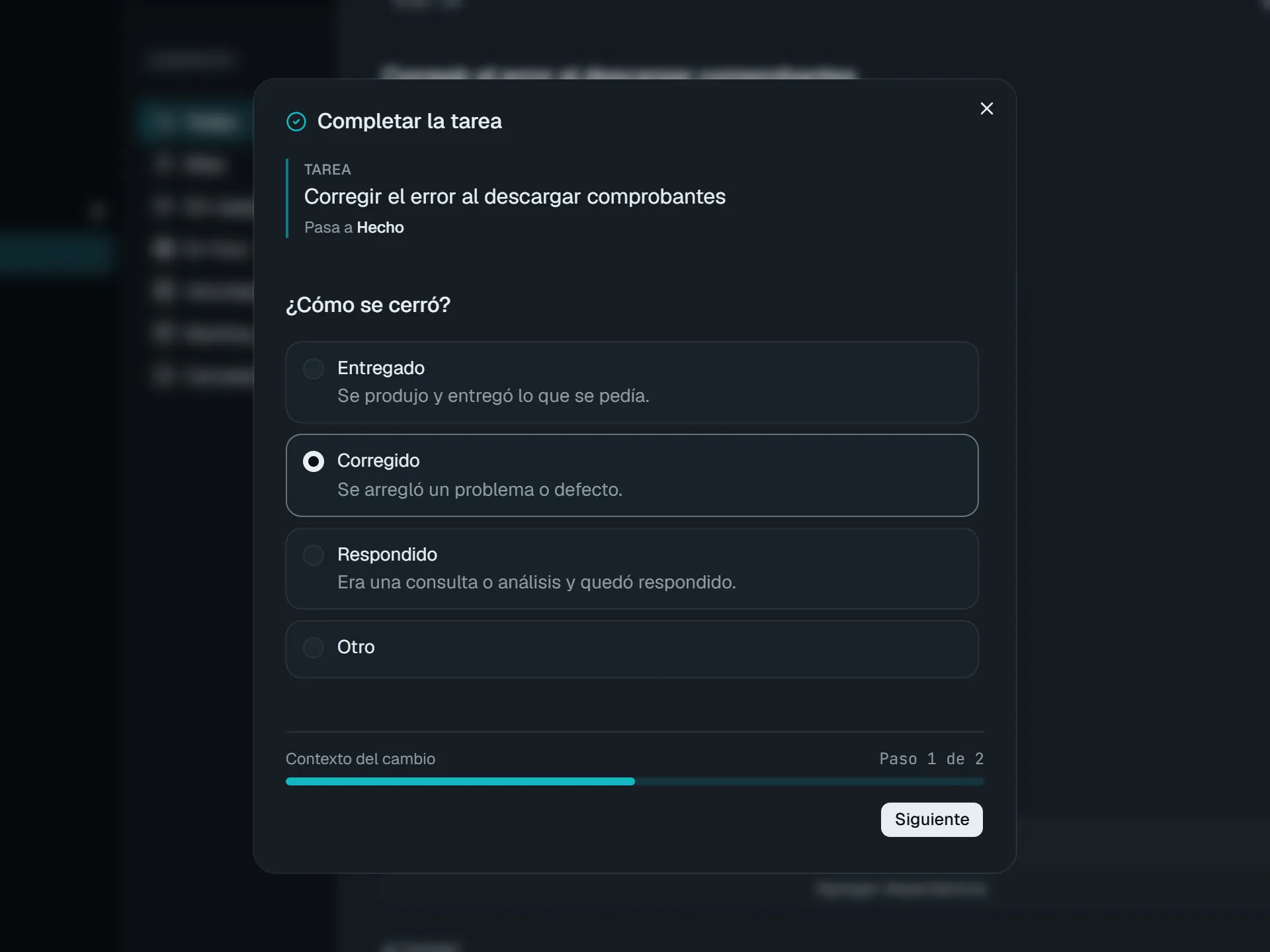Screen dimensions: 1270x952
Task: Click the Contexto del cambio label
Action: tap(360, 759)
